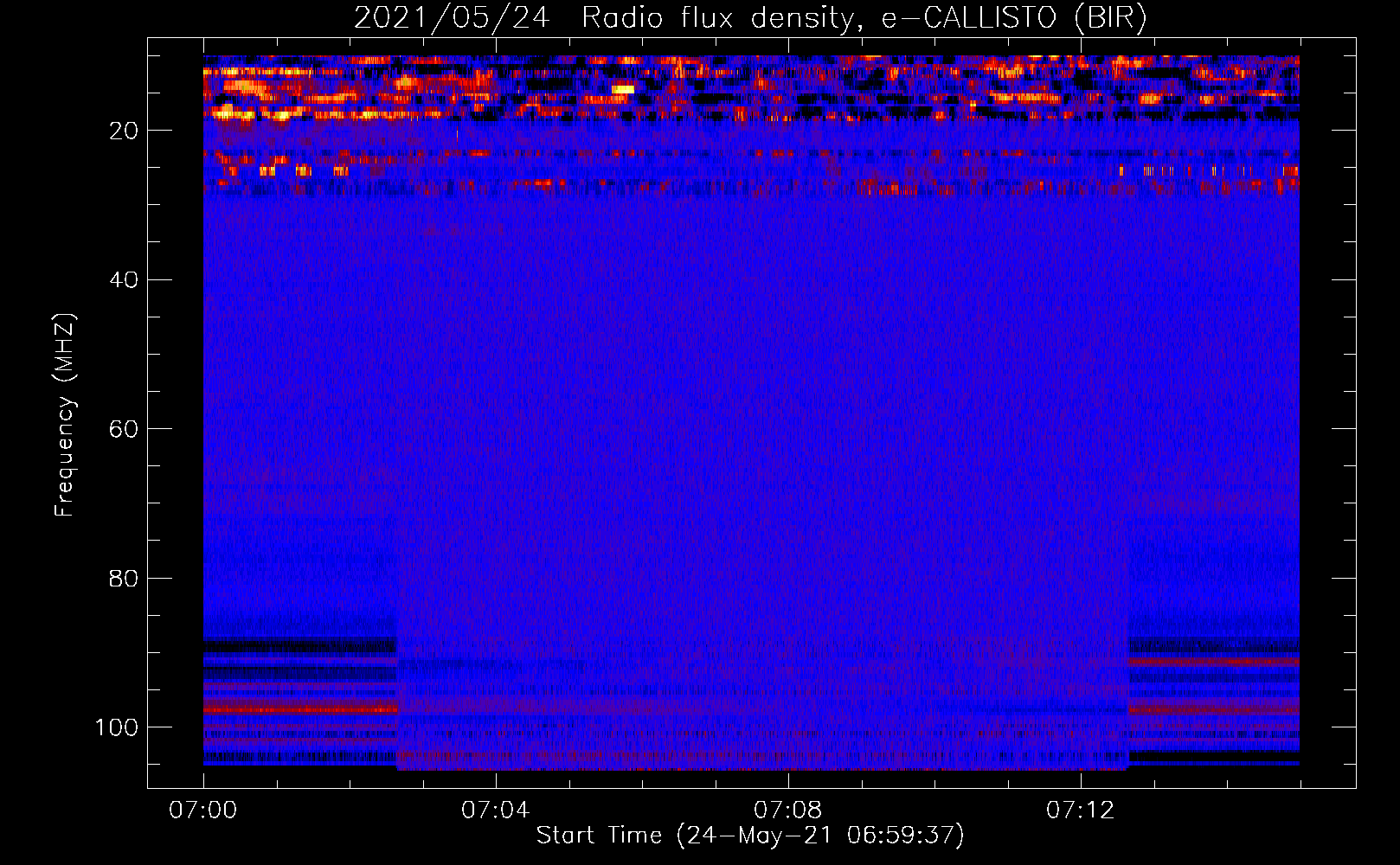Click the 'Frequency (MHZ)' axis label

tap(65, 415)
